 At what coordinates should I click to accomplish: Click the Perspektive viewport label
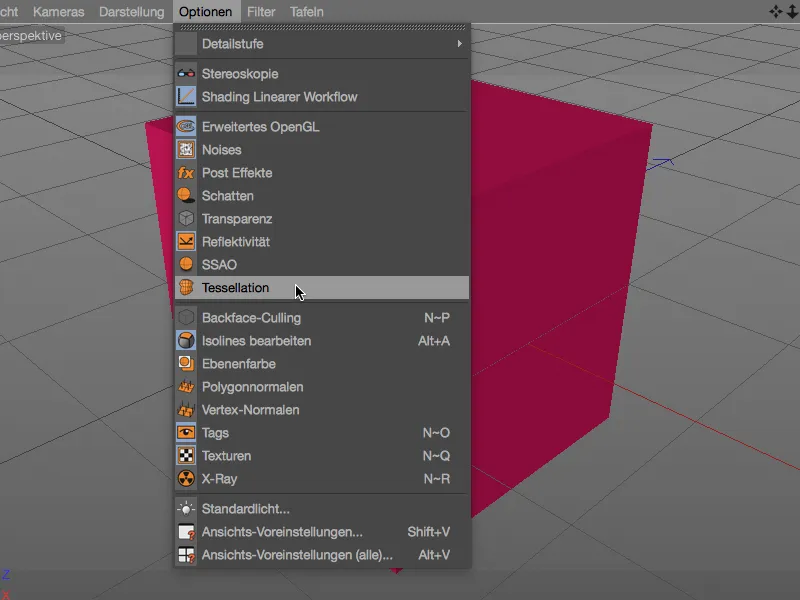(31, 36)
